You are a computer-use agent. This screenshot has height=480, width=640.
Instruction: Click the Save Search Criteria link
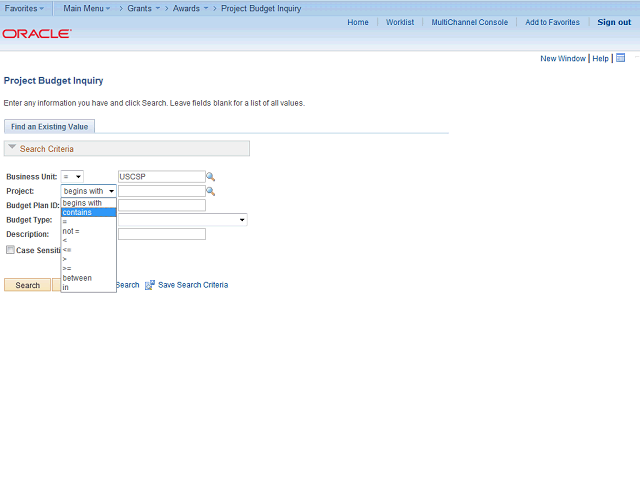coord(193,285)
